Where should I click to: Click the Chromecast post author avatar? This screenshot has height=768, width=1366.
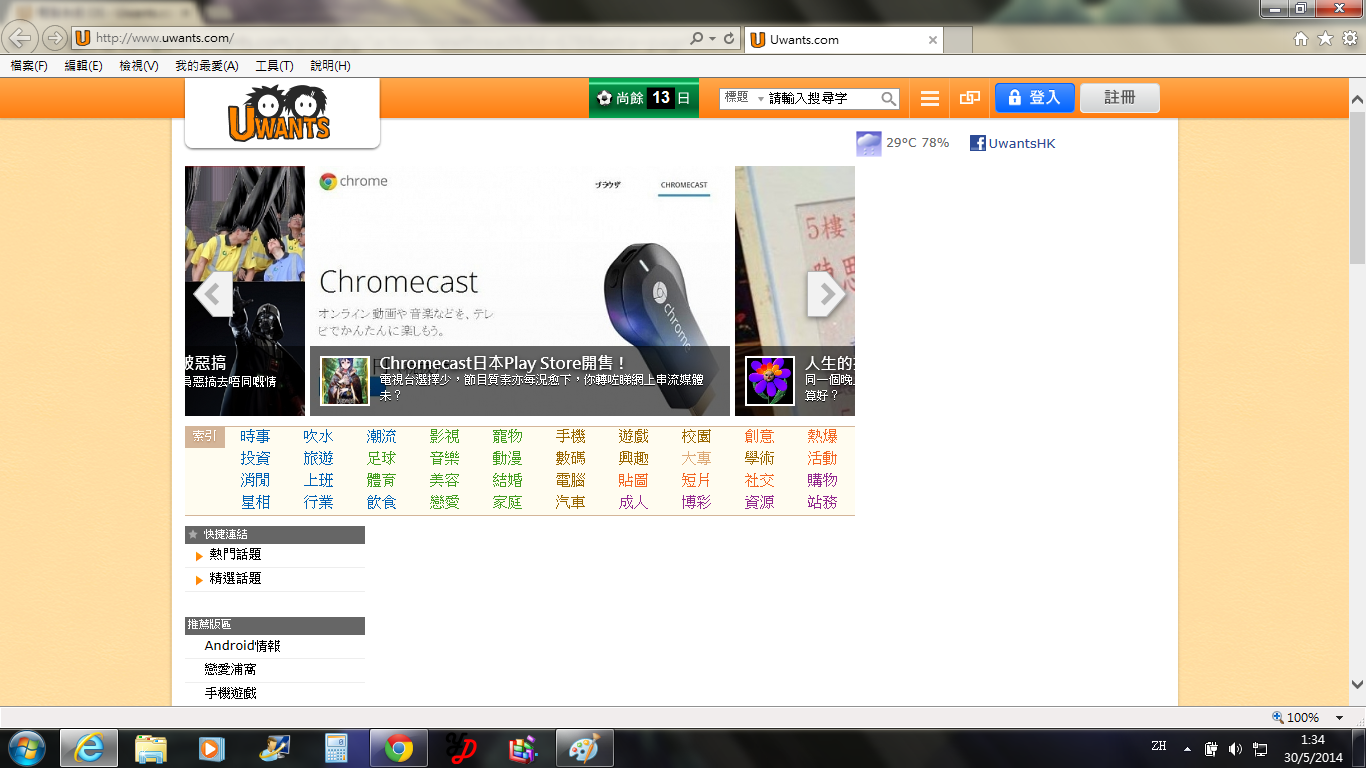point(345,381)
